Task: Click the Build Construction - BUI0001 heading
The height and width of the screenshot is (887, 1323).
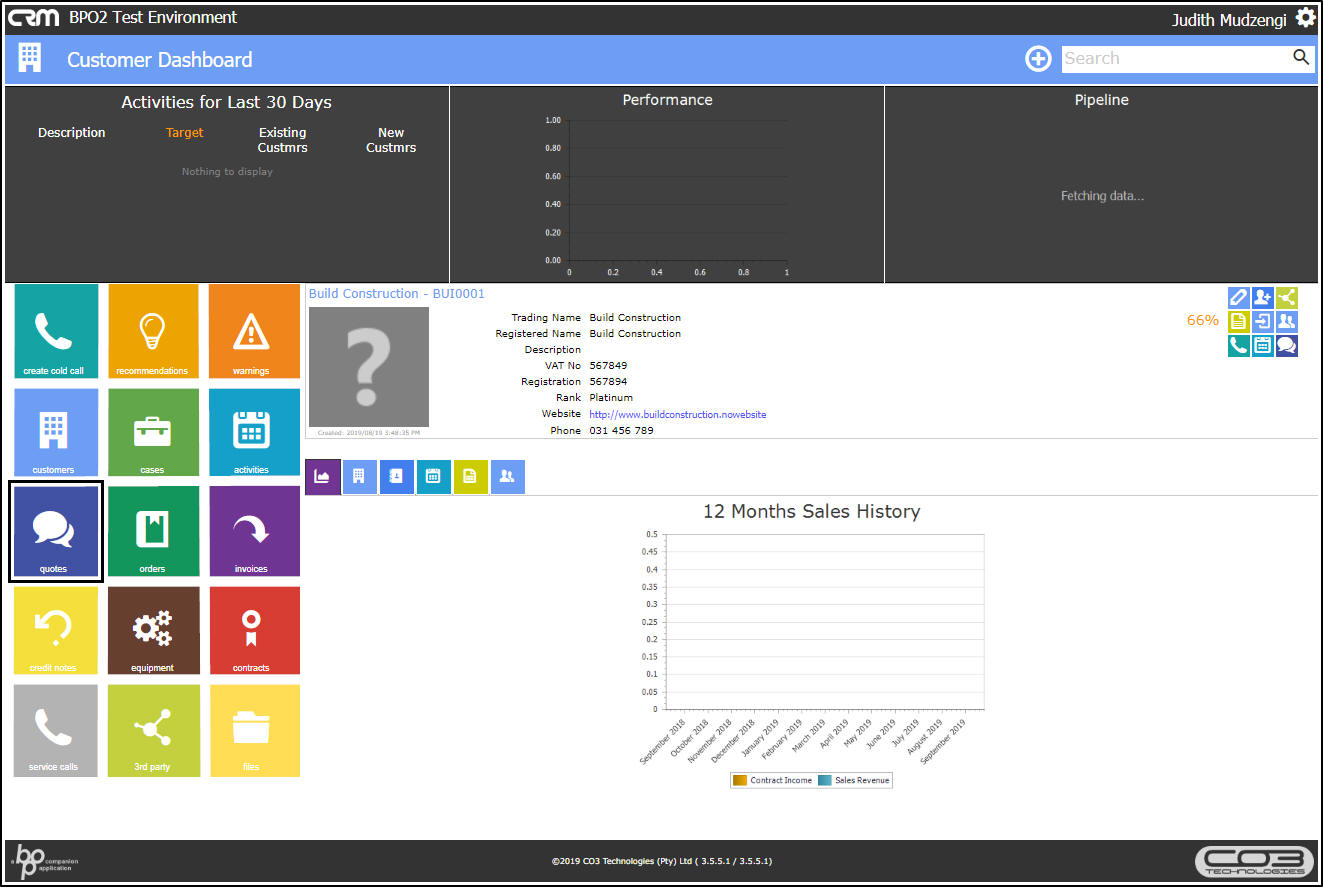Action: (x=397, y=294)
